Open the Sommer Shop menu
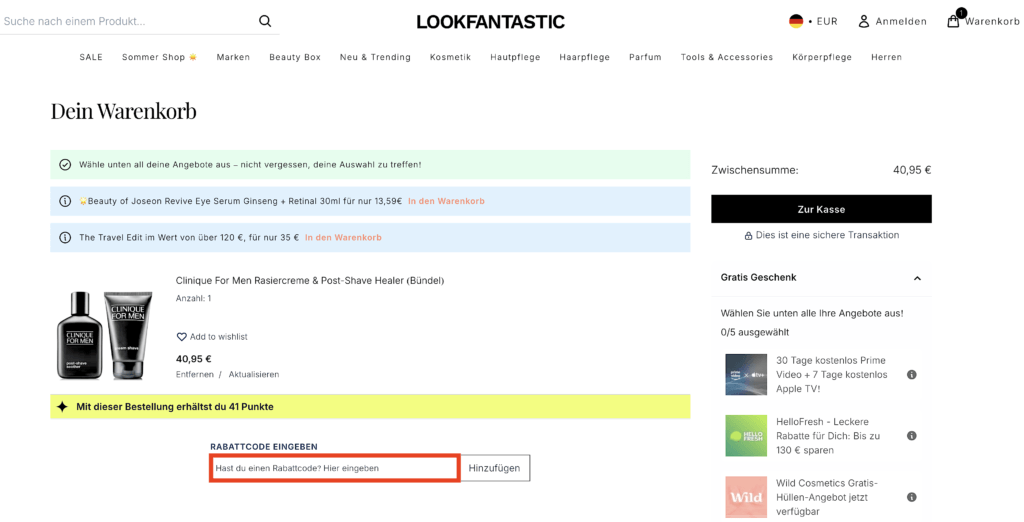Screen dimensions: 1024x522 (x=159, y=57)
